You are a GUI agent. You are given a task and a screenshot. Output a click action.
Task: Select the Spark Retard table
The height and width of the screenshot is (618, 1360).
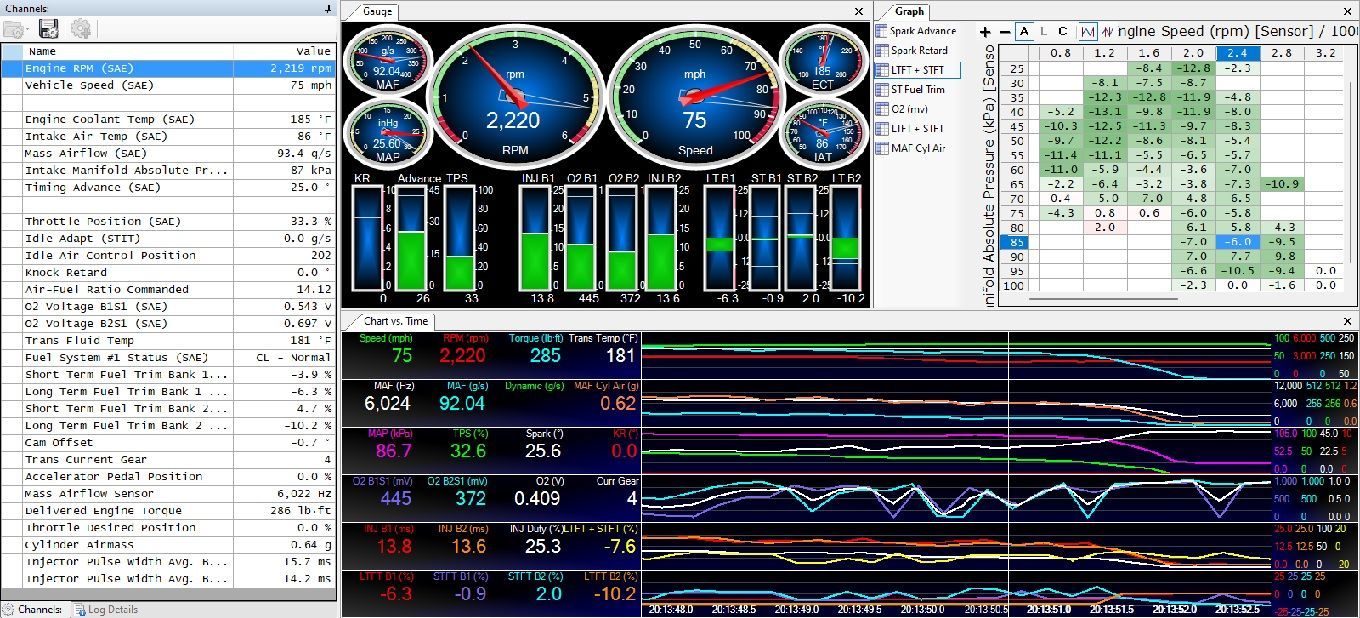click(918, 51)
